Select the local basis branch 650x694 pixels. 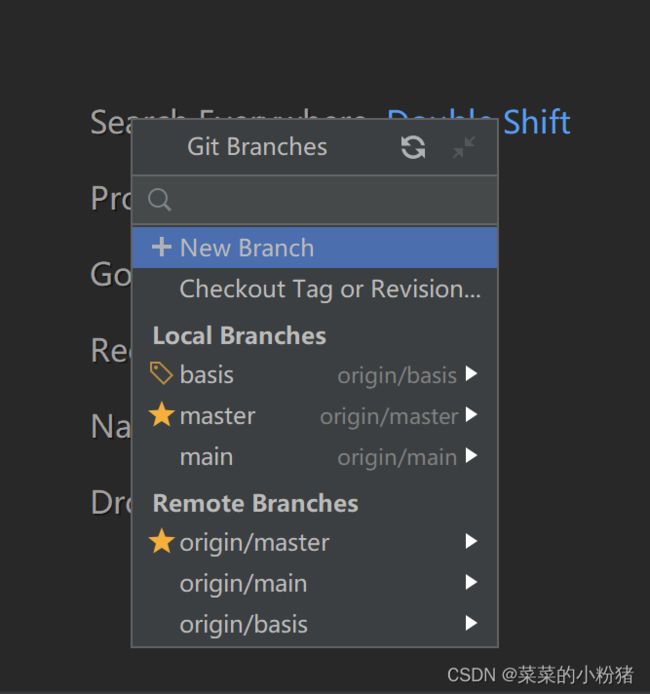(315, 374)
